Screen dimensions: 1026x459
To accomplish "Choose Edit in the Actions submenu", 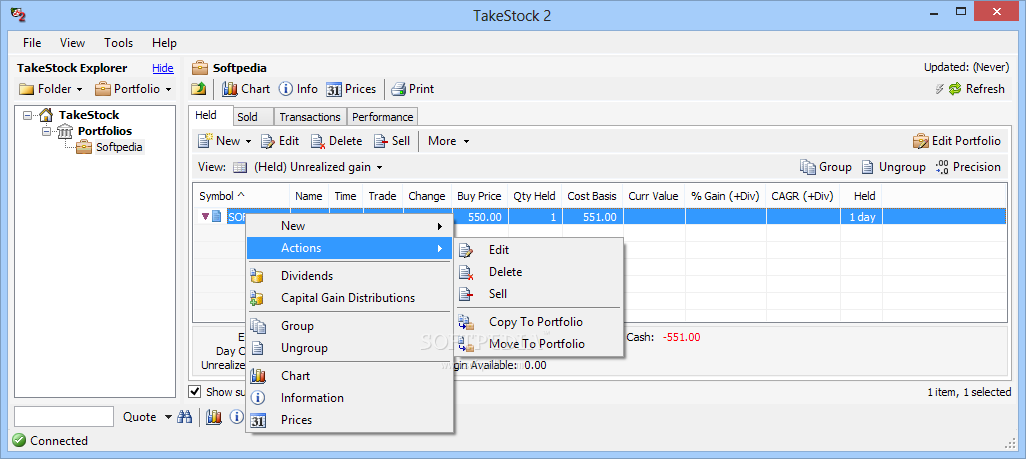I will click(x=539, y=249).
